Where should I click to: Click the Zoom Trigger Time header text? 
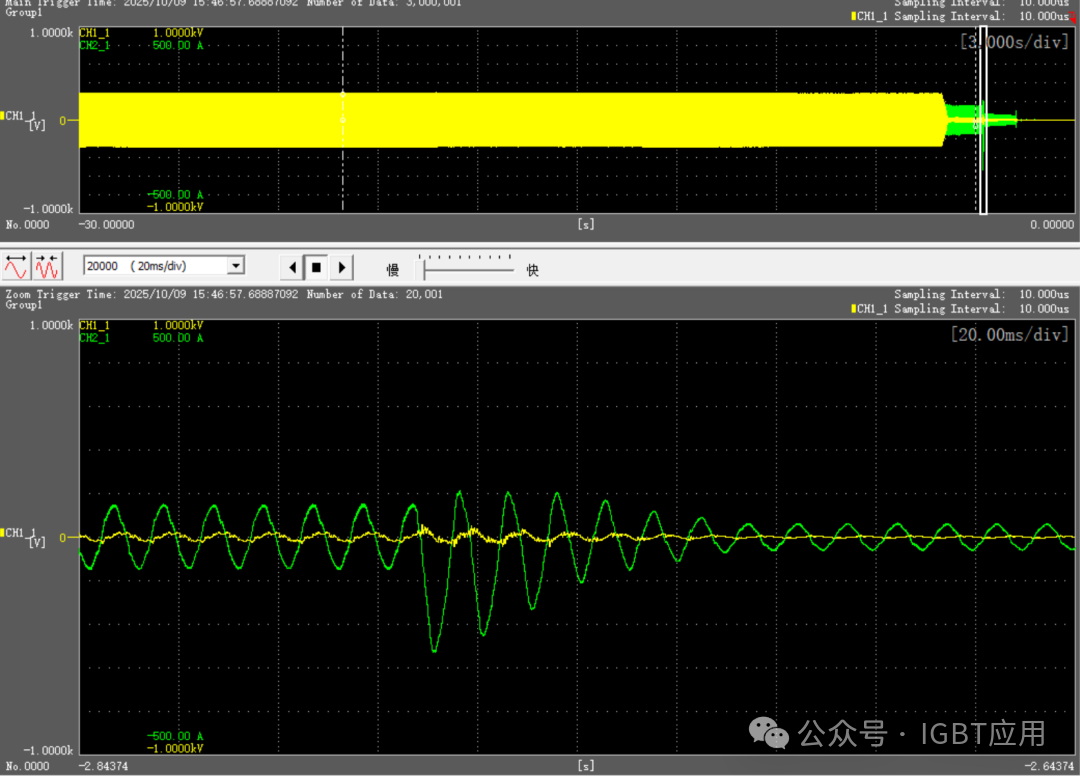152,294
